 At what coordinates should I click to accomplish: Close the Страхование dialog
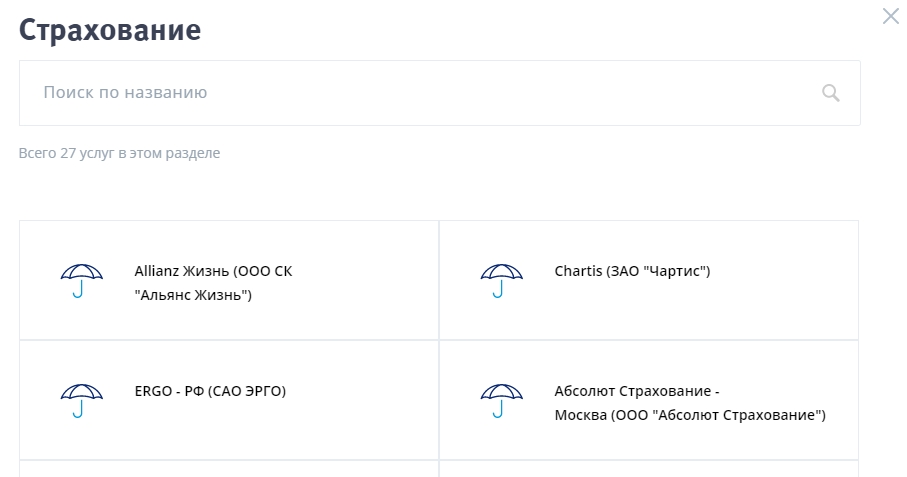(x=890, y=16)
